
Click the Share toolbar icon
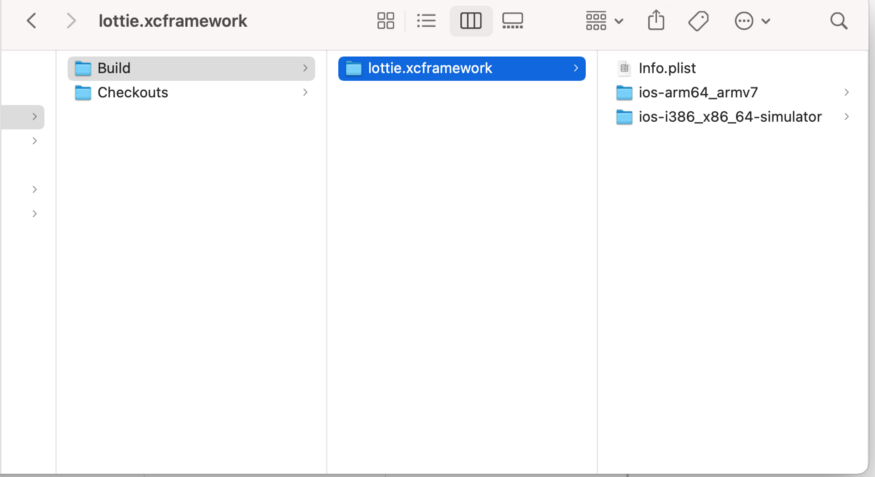click(656, 21)
